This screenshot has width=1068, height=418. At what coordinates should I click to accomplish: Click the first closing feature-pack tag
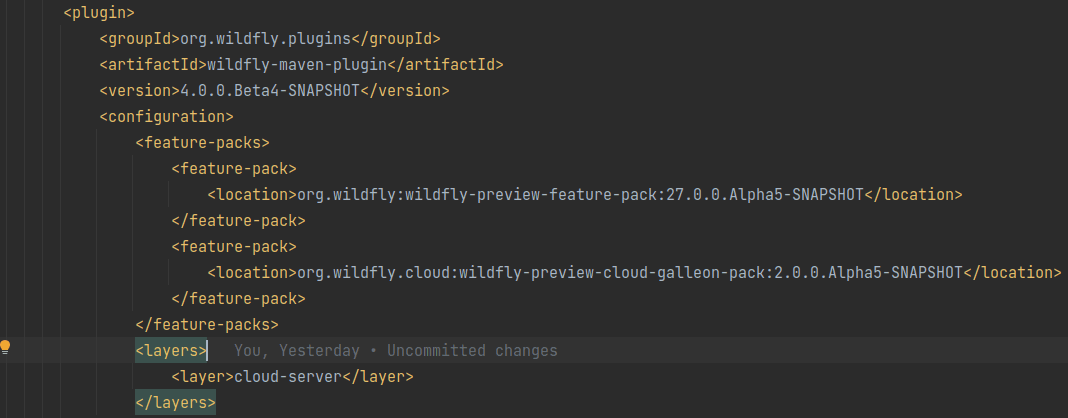pos(238,221)
